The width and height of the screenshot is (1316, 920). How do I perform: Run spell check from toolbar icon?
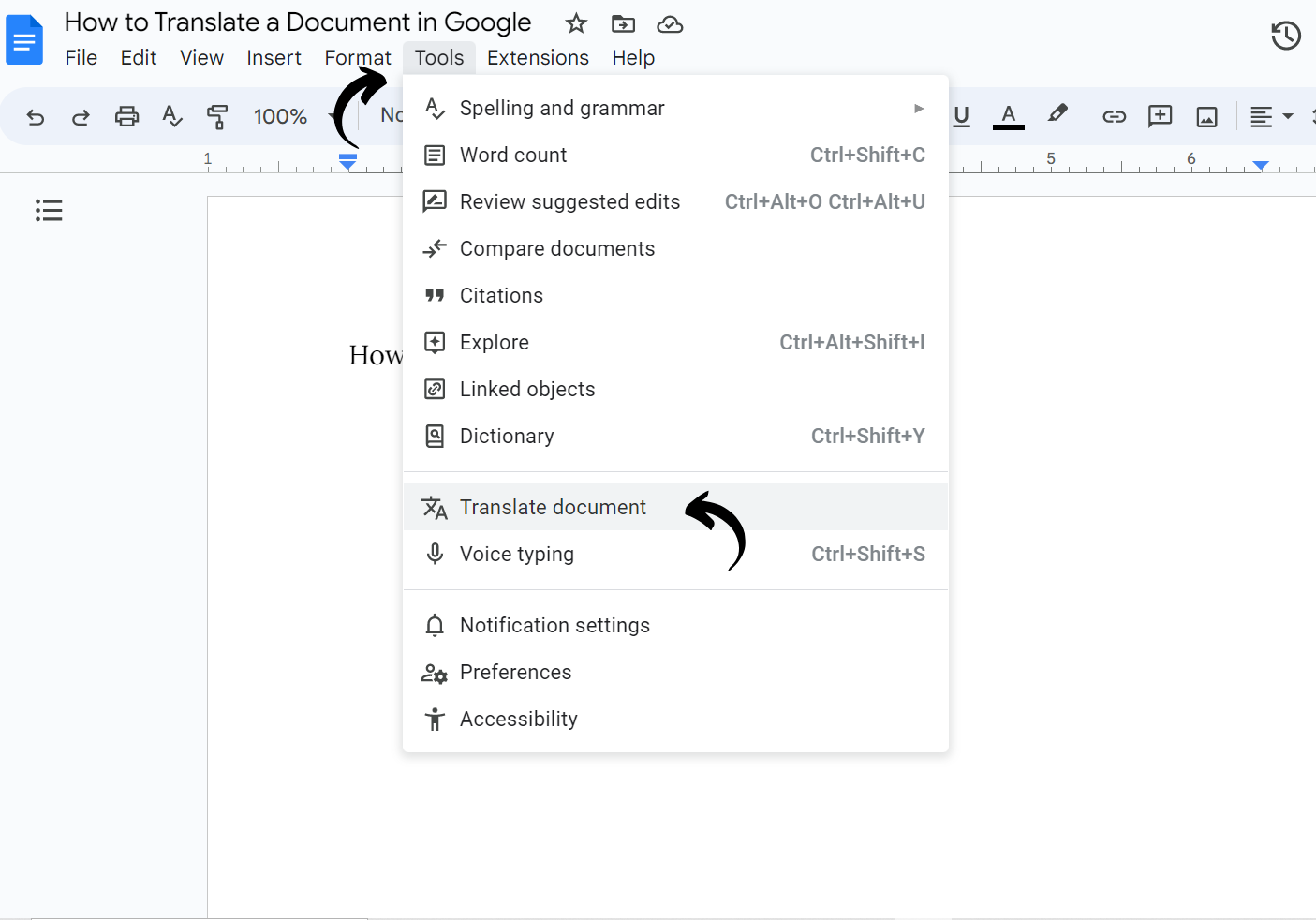pos(172,116)
